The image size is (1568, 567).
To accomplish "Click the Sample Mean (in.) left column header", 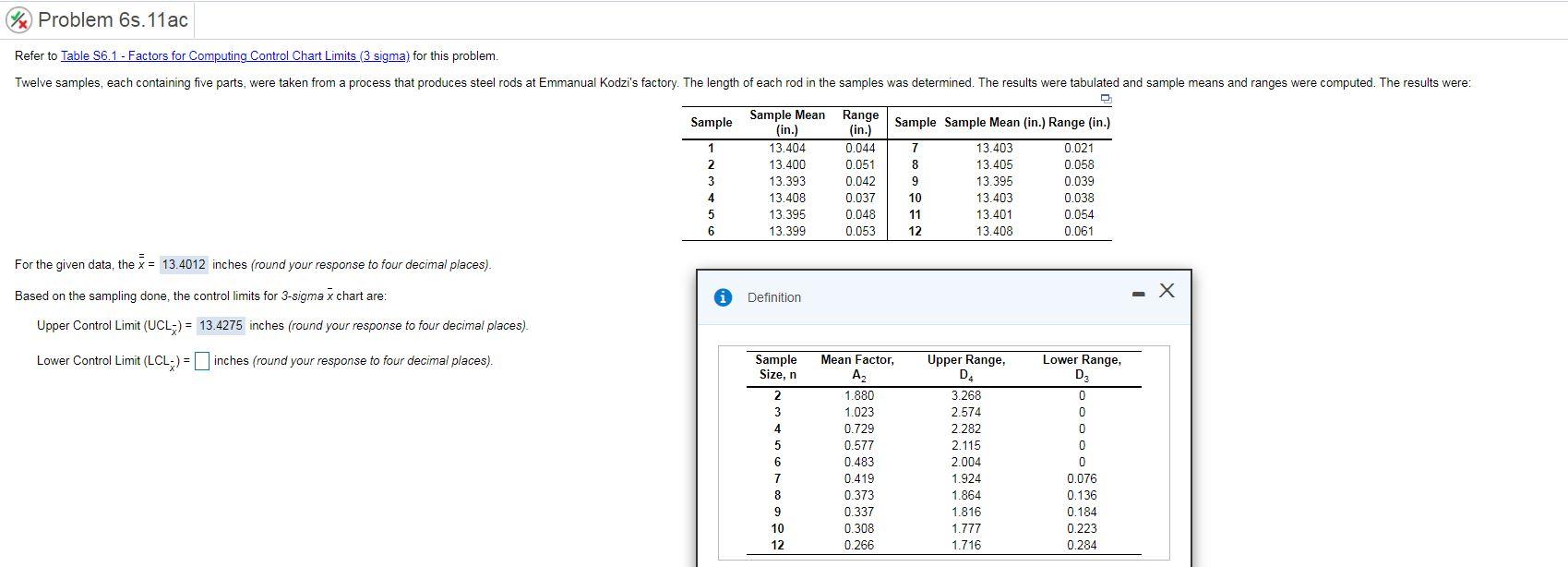I will pos(787,122).
